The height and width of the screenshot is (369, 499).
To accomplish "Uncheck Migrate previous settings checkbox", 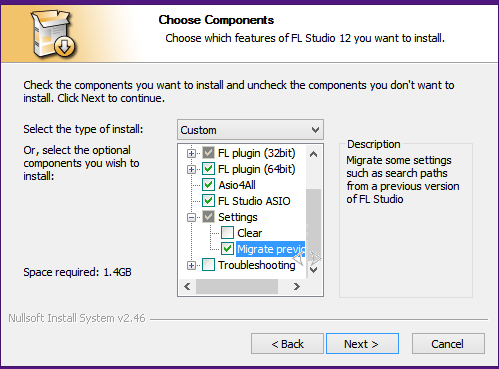I will pos(228,249).
